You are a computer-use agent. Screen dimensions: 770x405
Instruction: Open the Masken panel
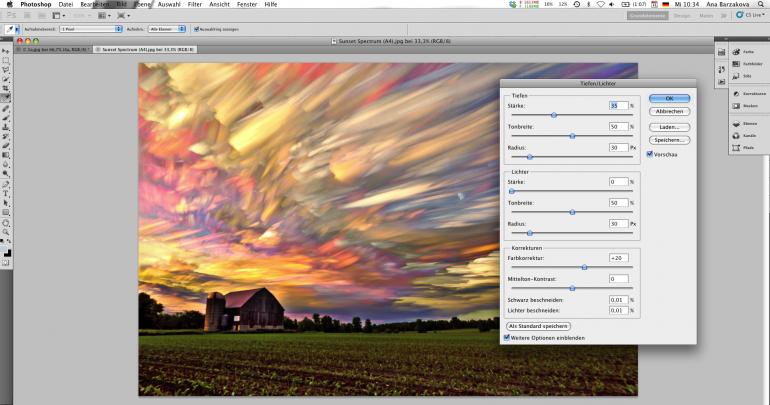tap(745, 106)
